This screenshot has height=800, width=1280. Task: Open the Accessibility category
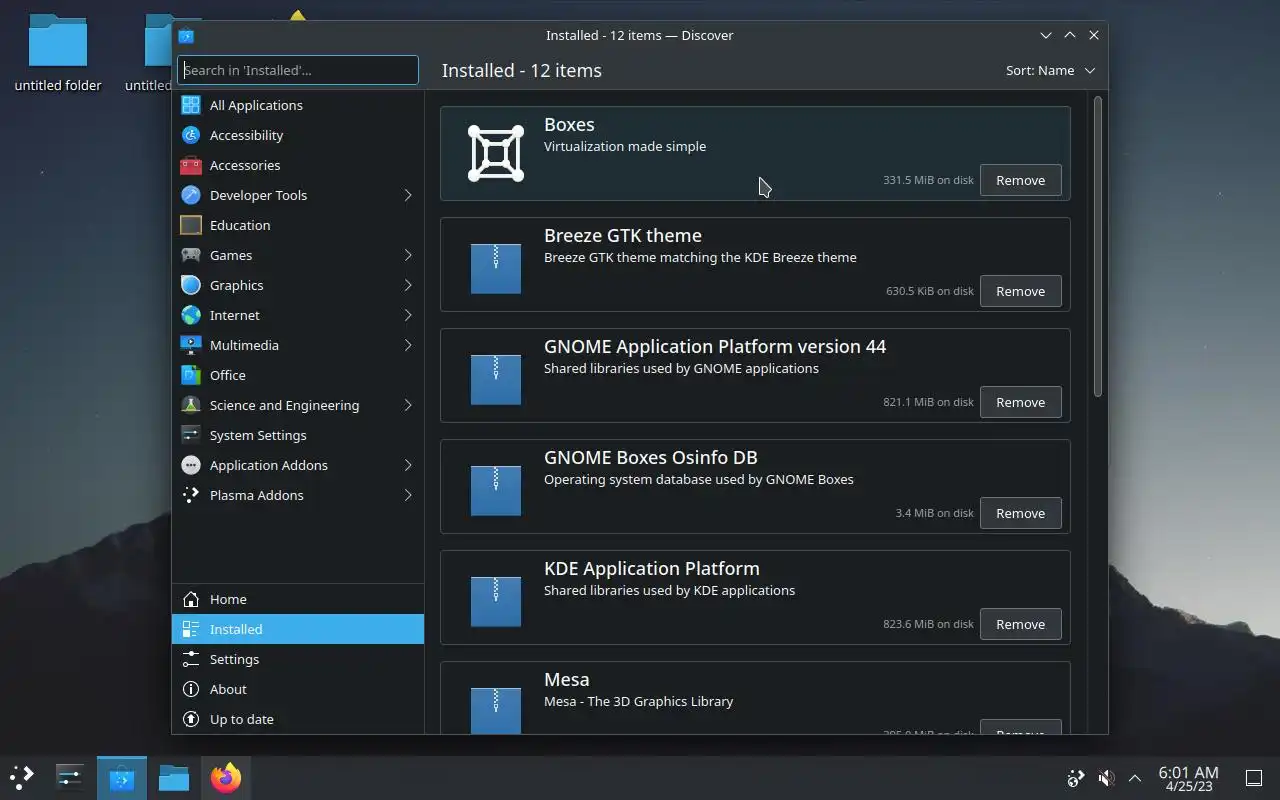pyautogui.click(x=298, y=135)
